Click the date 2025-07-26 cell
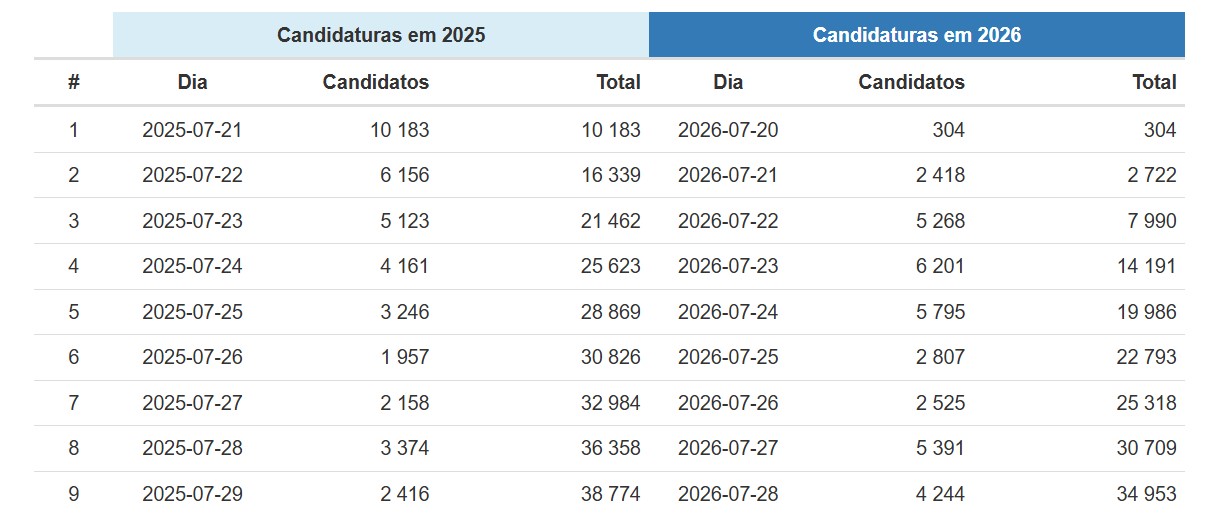 (x=192, y=357)
